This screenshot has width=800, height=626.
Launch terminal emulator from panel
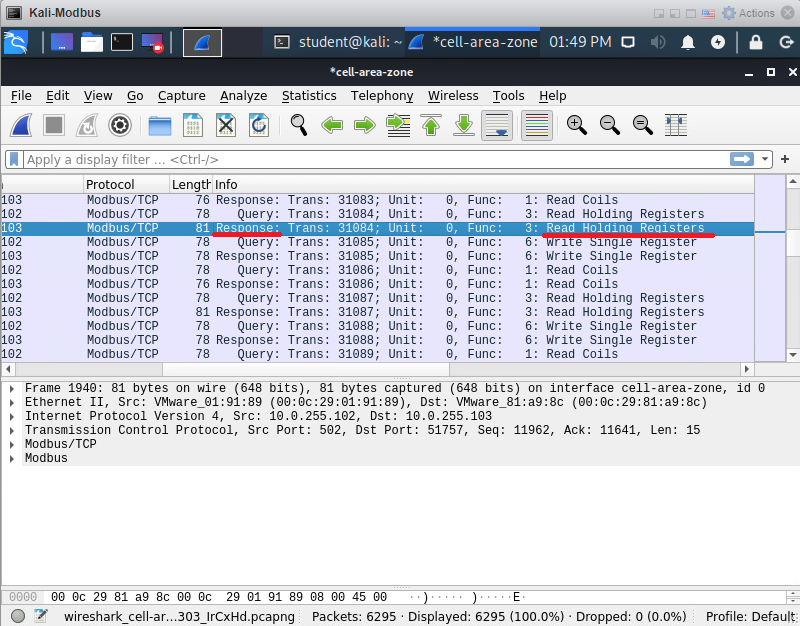point(122,42)
